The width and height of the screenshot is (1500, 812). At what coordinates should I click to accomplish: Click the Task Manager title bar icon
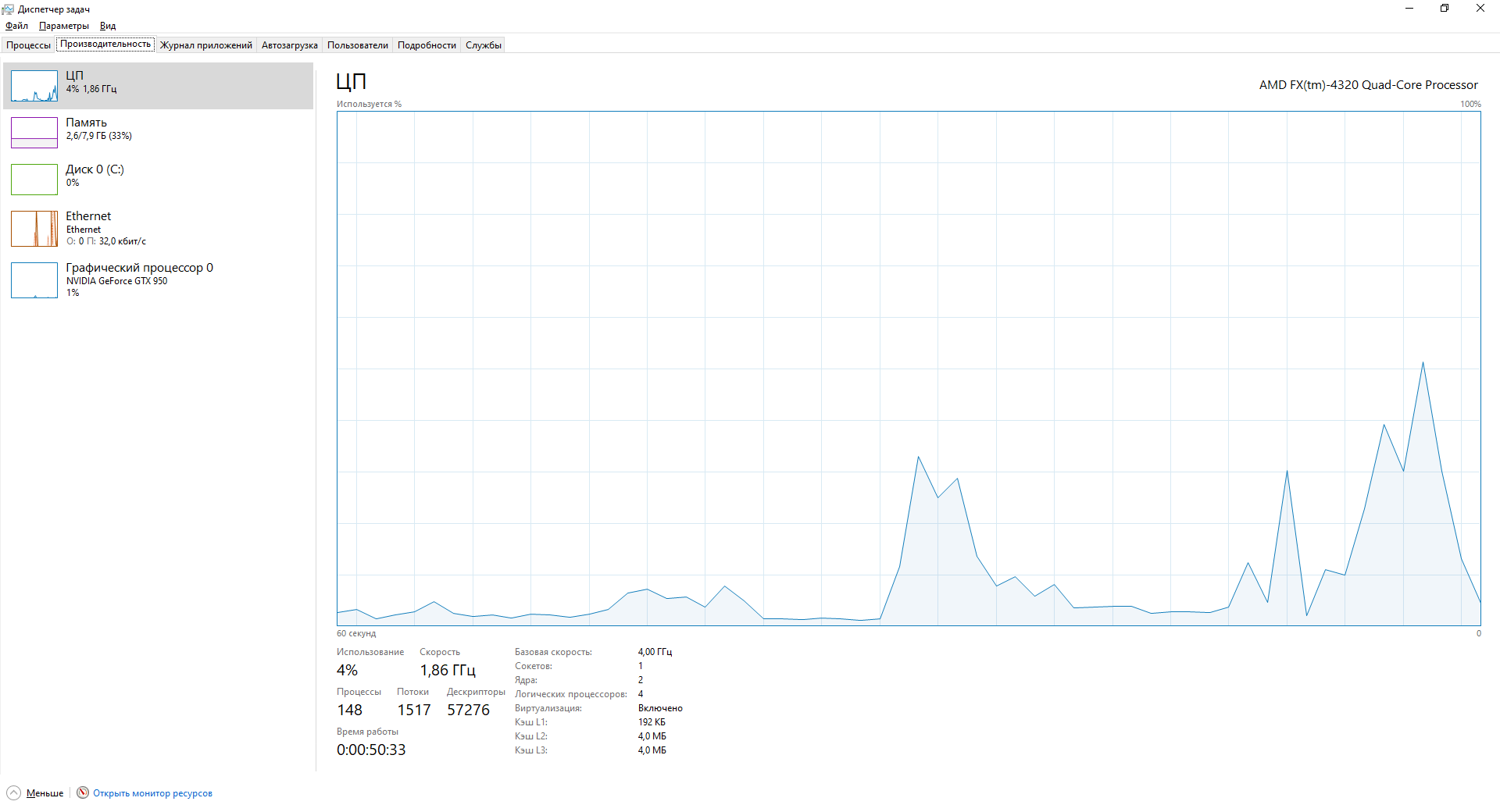8,9
